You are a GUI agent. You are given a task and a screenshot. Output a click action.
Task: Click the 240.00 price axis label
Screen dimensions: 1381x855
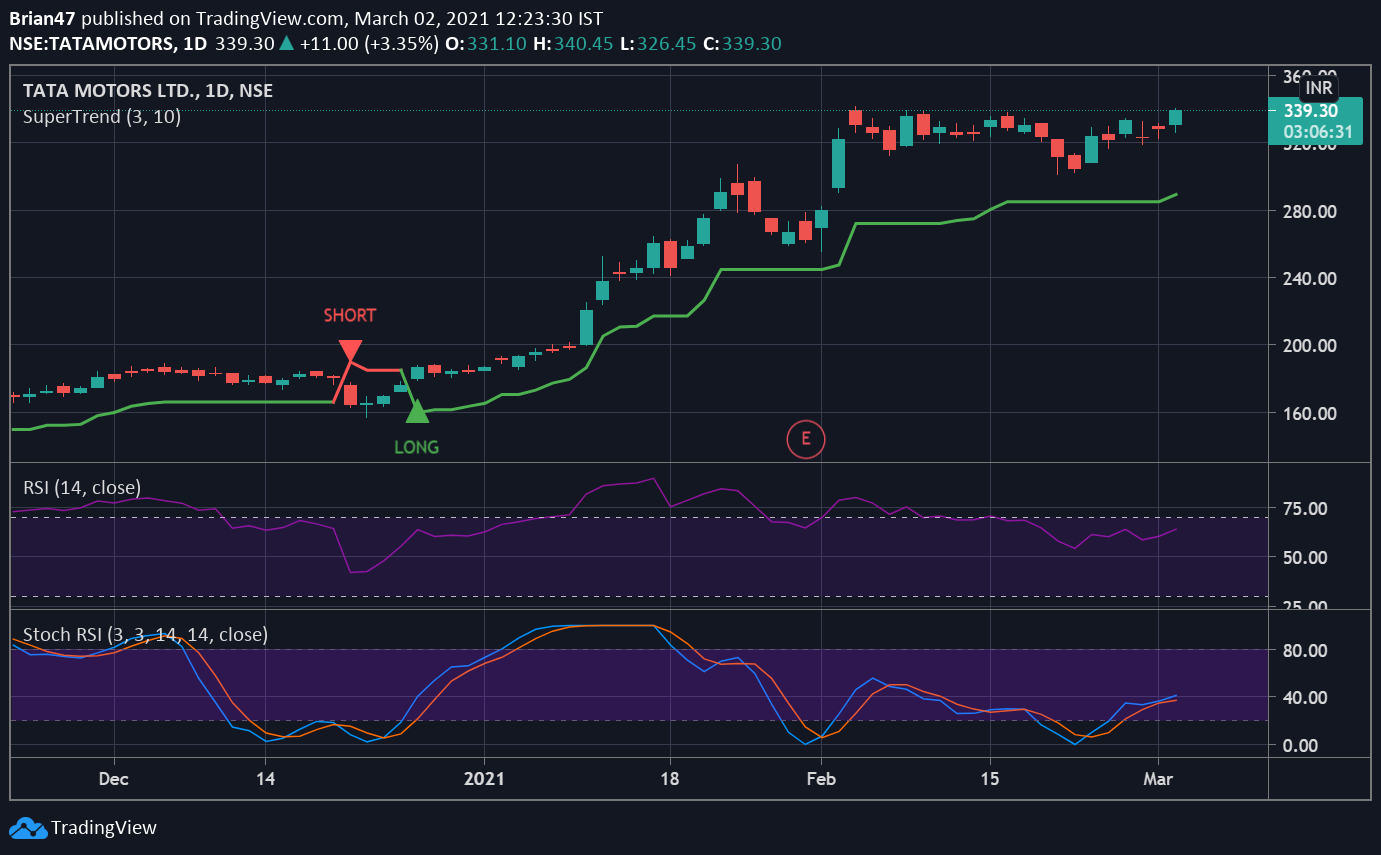(1308, 279)
